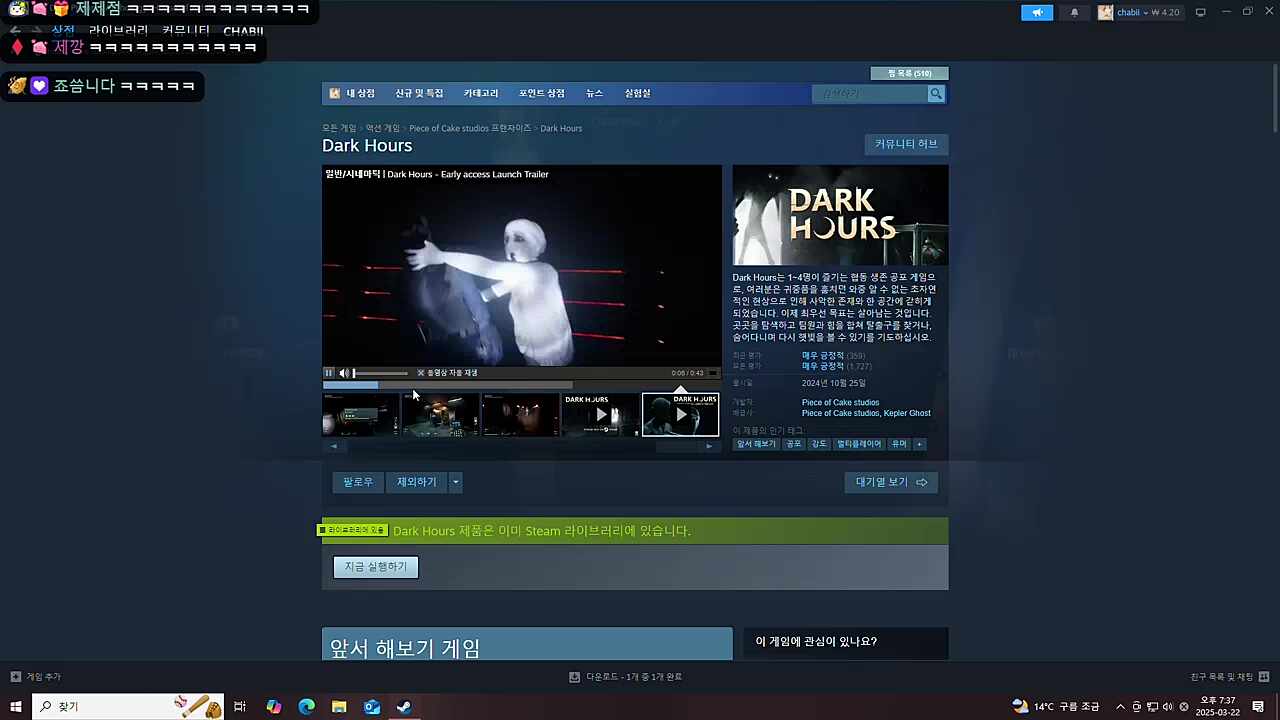Open the 찜 목록 (510) wishlist button
1280x720 pixels.
[x=909, y=73]
